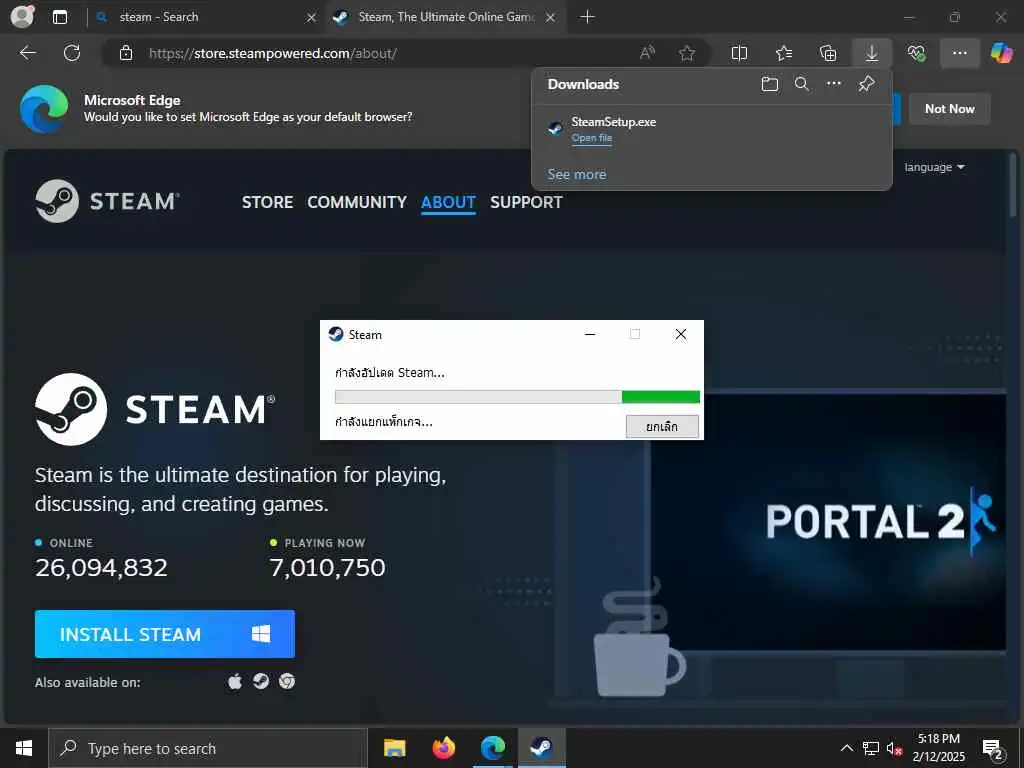This screenshot has width=1024, height=768.
Task: Cancel the Steam update with ยกเลิก button
Action: pyautogui.click(x=662, y=426)
